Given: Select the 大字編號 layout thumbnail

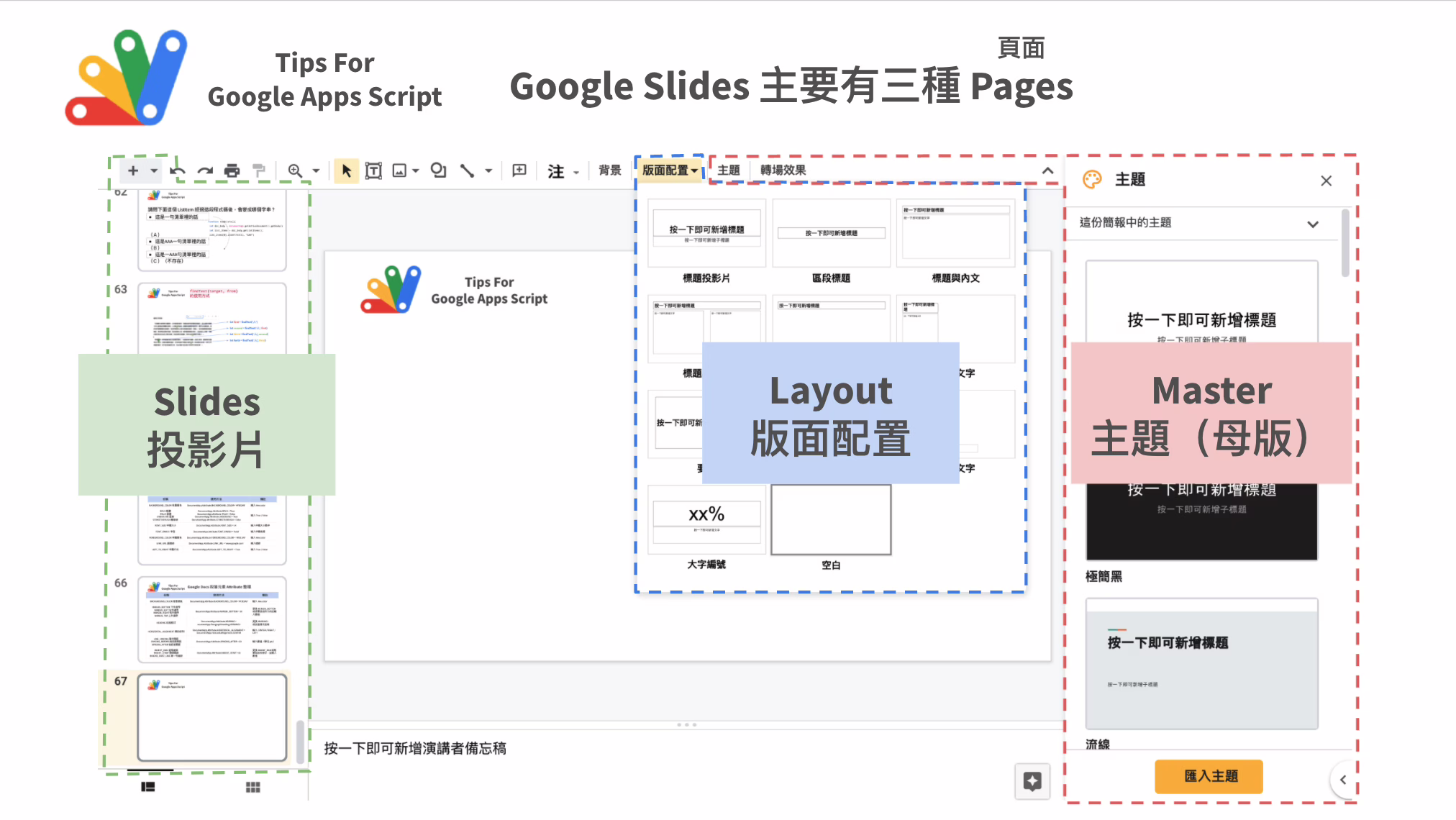Looking at the screenshot, I should click(x=706, y=519).
